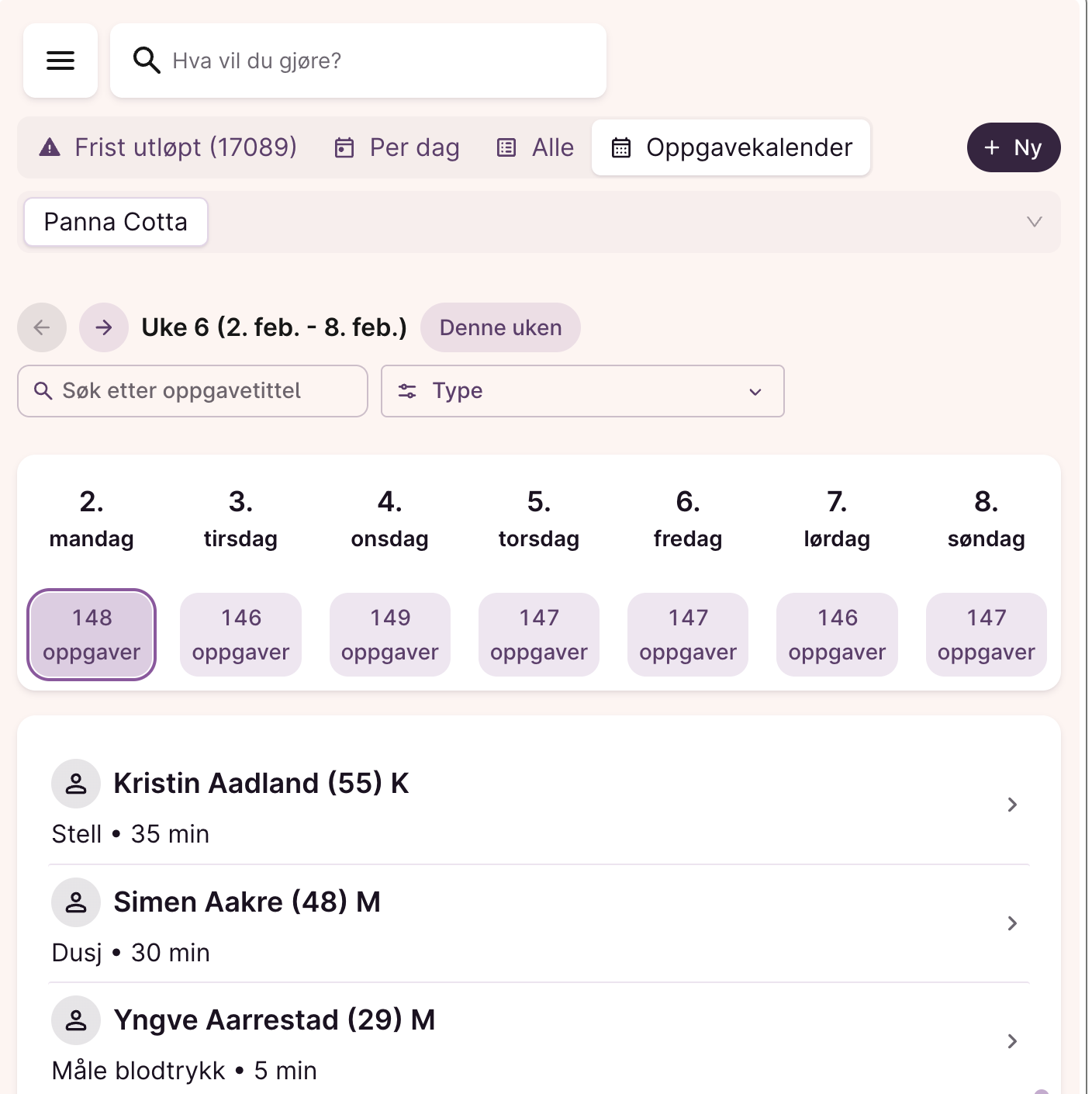Click the Søk etter oppgavetittel field
This screenshot has width=1092, height=1094.
[192, 391]
